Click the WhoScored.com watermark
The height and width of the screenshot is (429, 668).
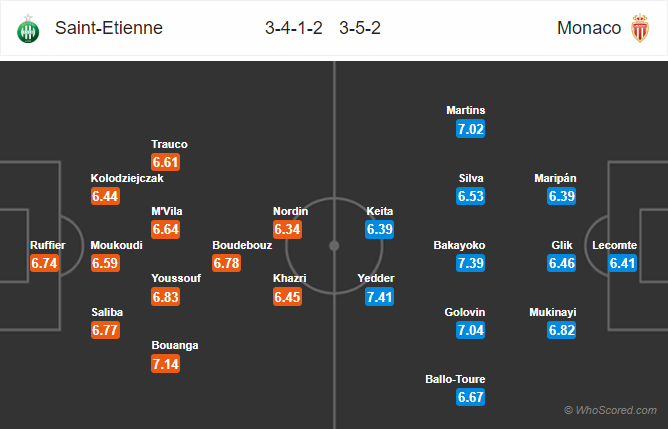(612, 410)
